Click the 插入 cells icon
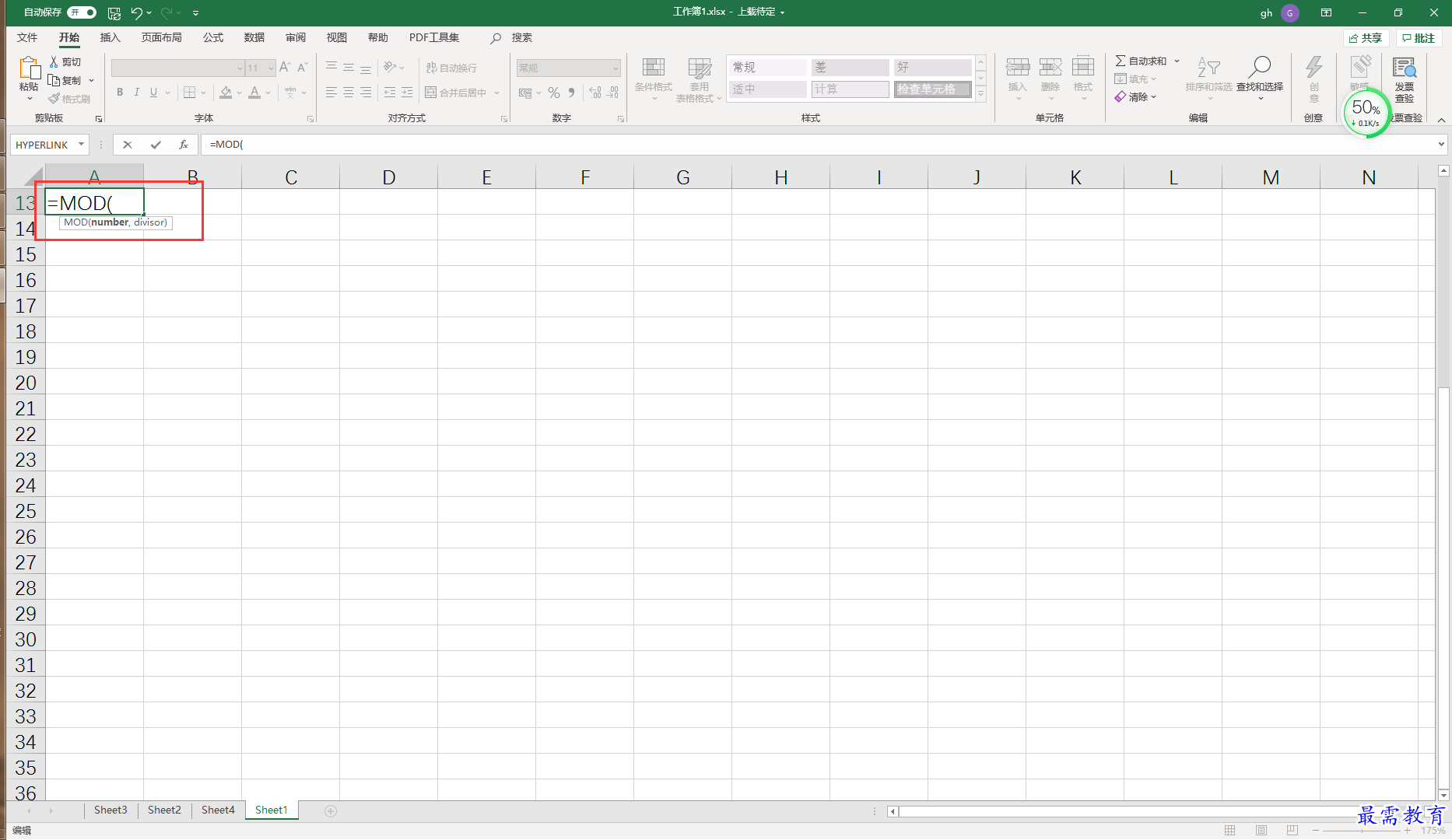1452x840 pixels. click(1018, 68)
